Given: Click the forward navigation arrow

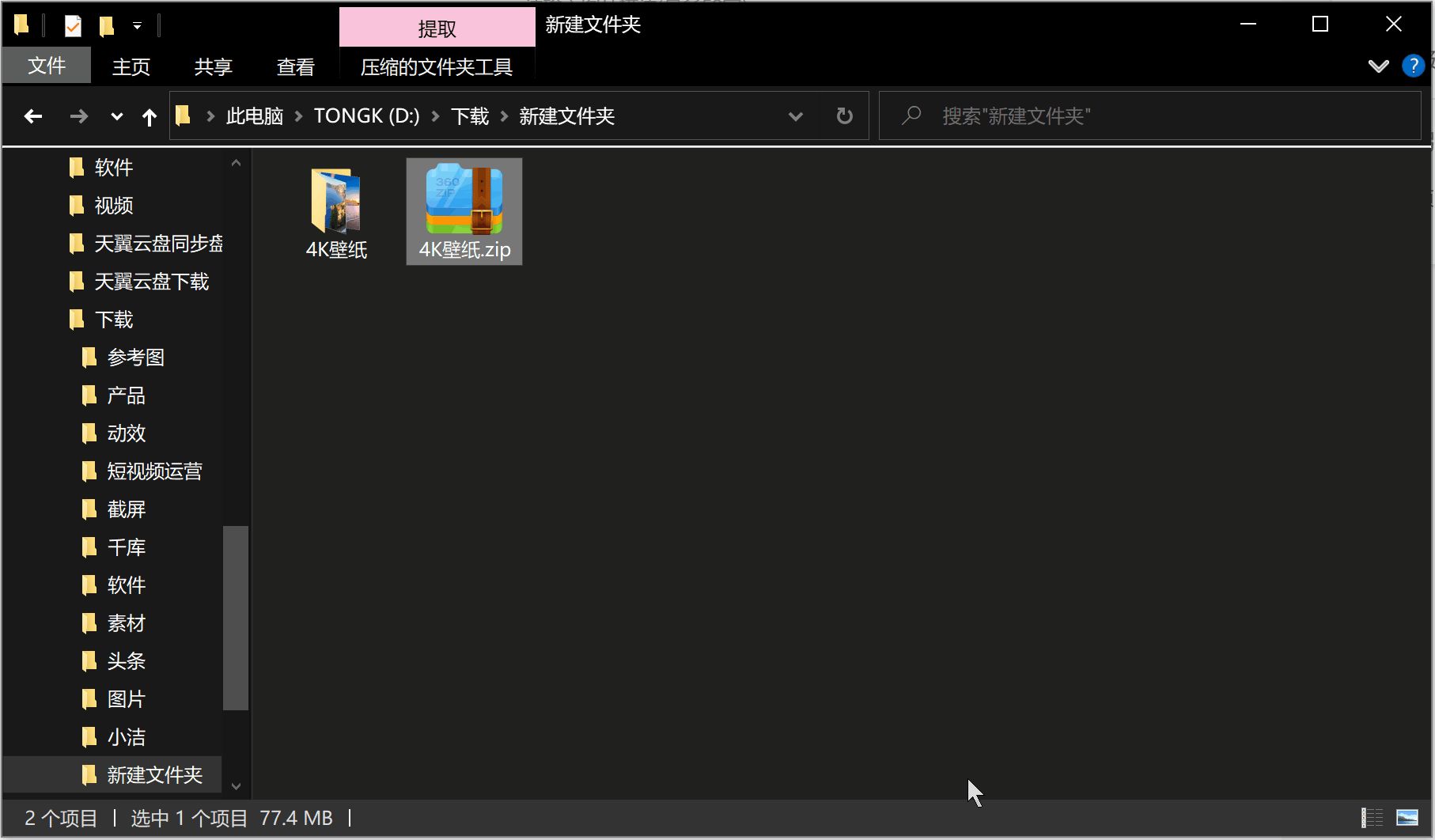Looking at the screenshot, I should point(78,115).
